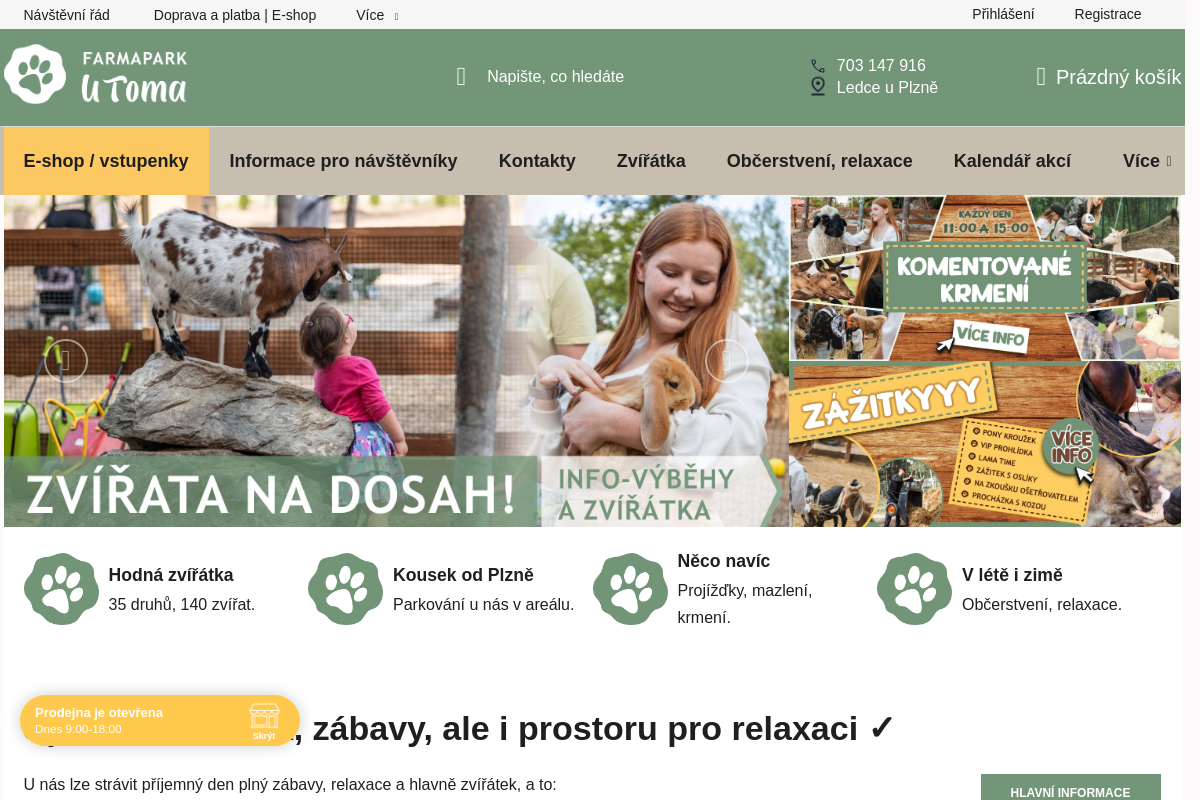Screen dimensions: 1200x800
Task: Click the Hodná zvířátka heading
Action: 171,575
